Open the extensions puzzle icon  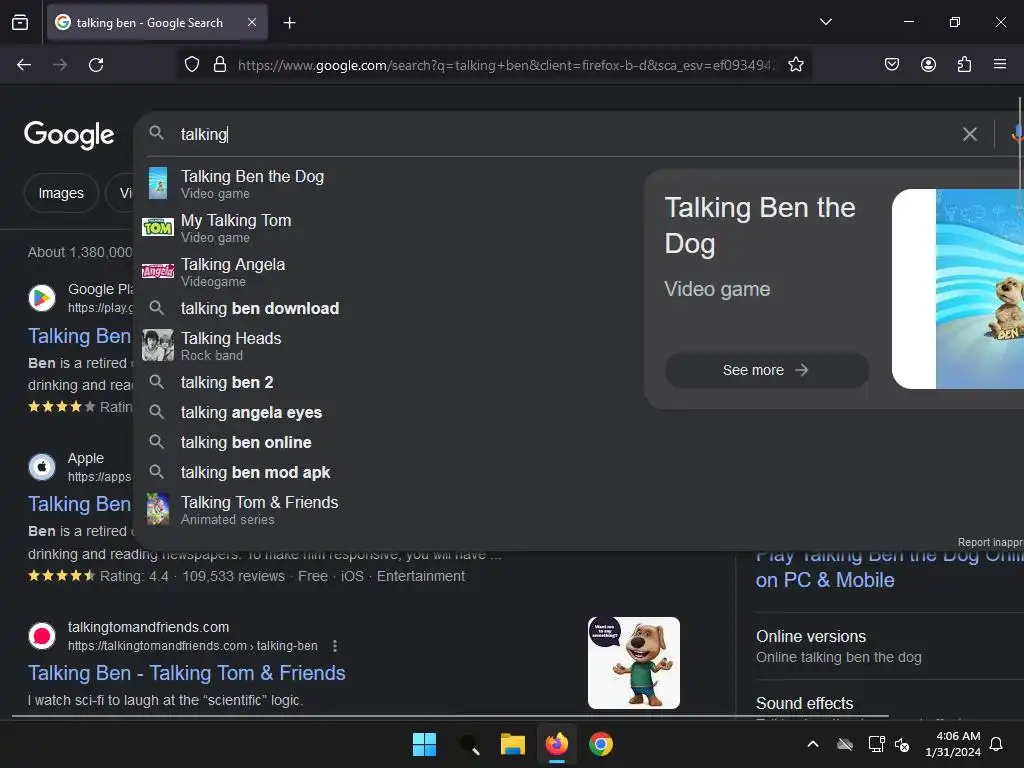tap(964, 65)
